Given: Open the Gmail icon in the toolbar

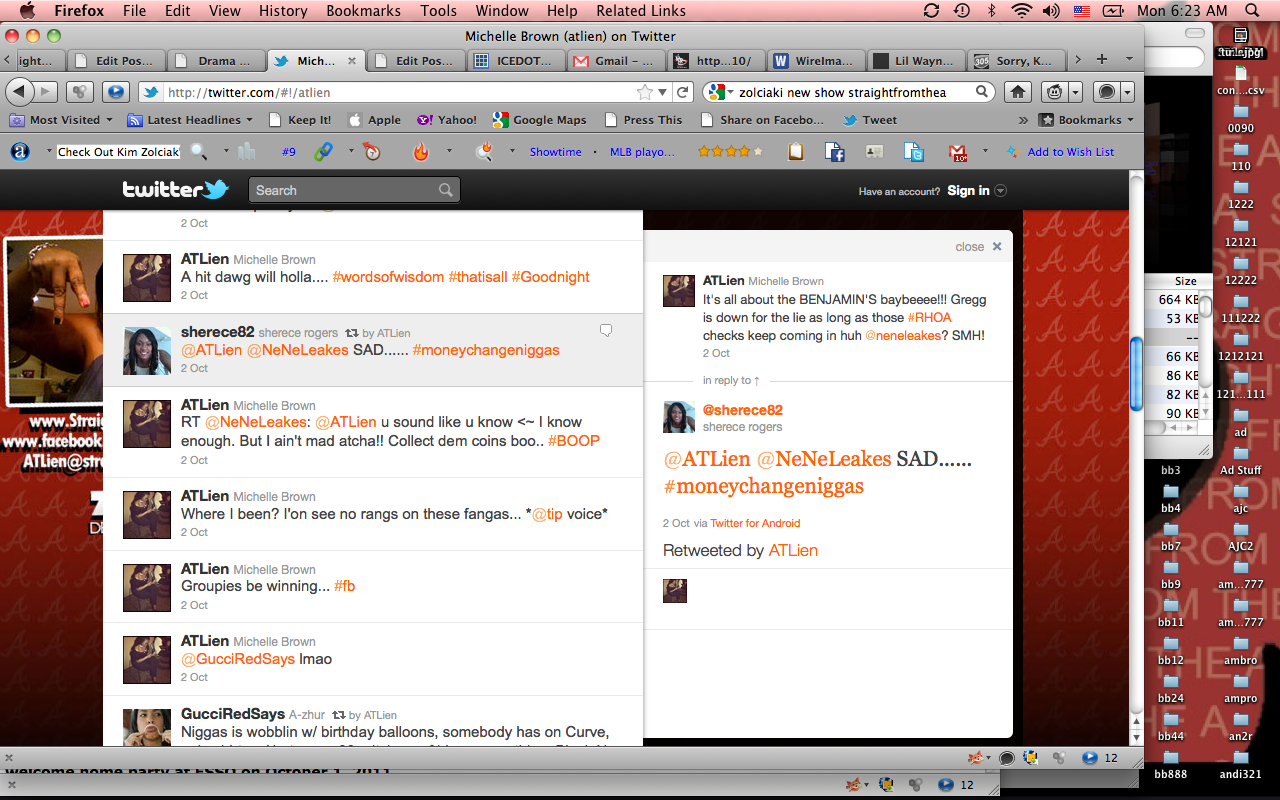Looking at the screenshot, I should [x=957, y=152].
